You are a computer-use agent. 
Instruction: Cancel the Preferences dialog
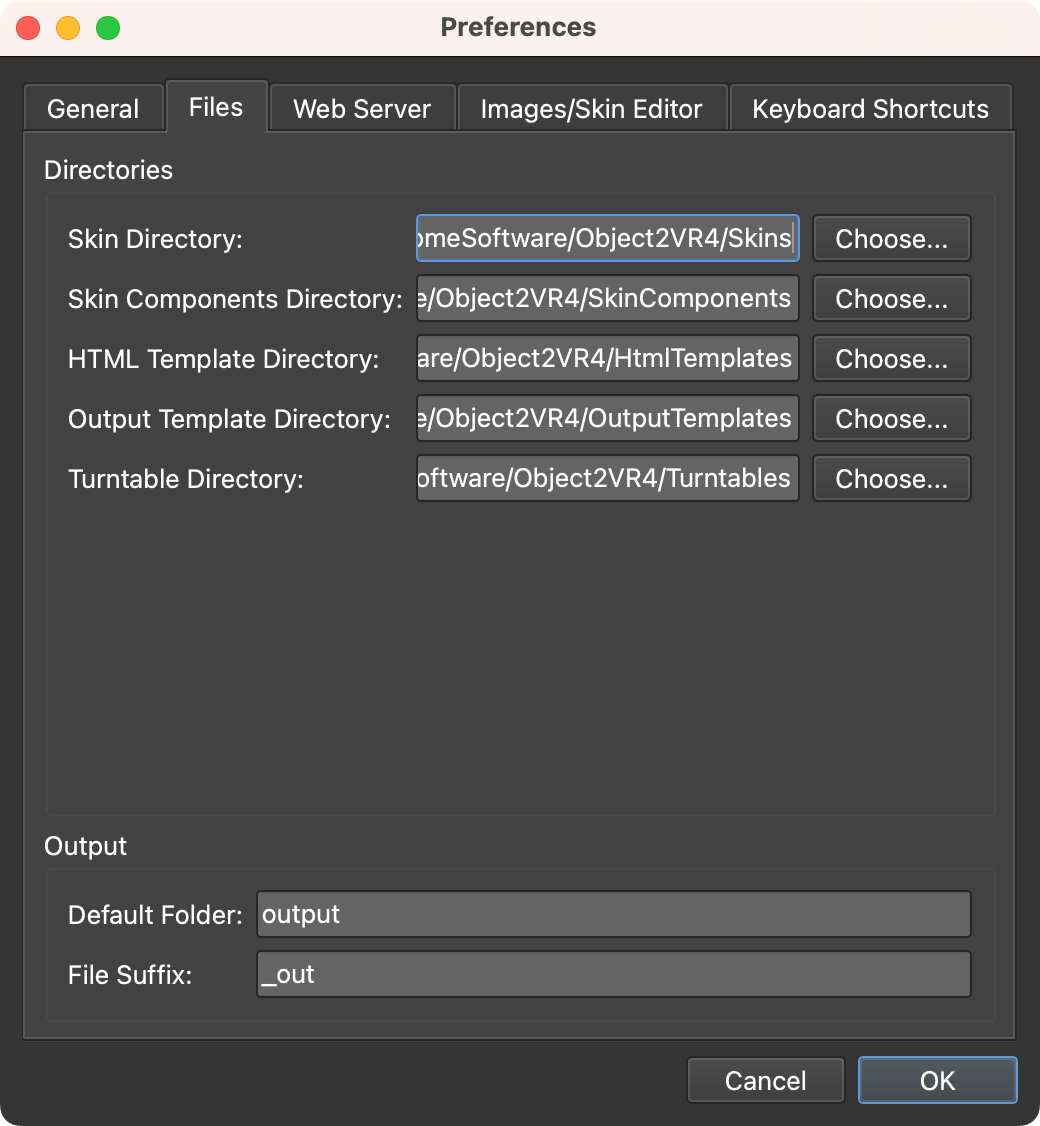(x=766, y=1080)
